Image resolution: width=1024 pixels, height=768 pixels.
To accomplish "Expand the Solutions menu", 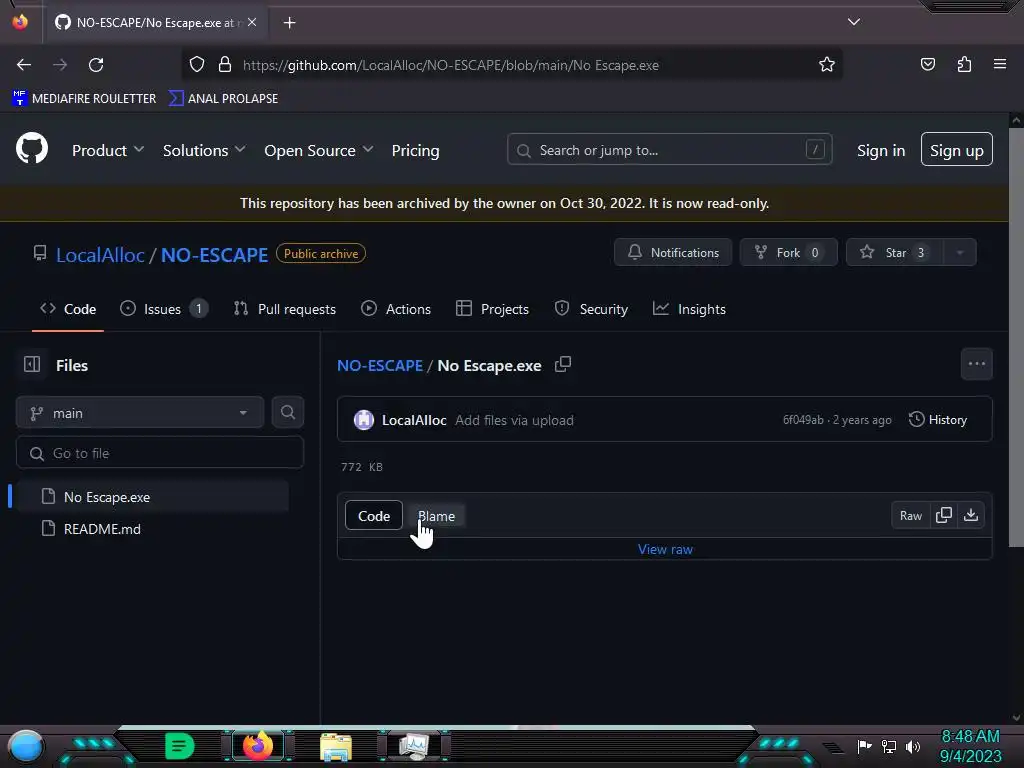I will (204, 150).
